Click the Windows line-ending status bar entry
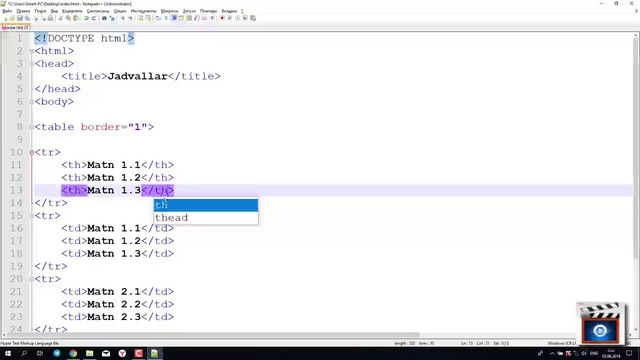The image size is (640, 360). pyautogui.click(x=562, y=343)
